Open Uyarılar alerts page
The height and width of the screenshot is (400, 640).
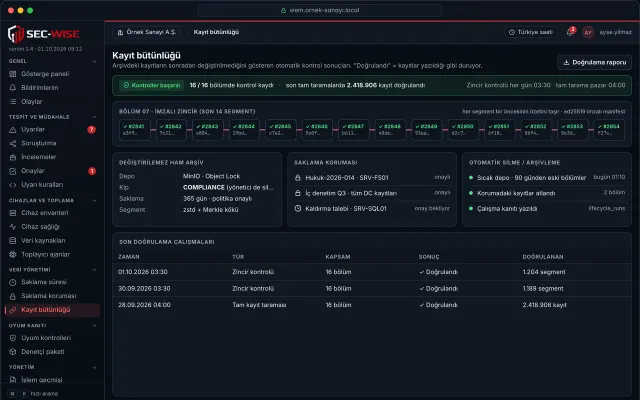click(52, 129)
